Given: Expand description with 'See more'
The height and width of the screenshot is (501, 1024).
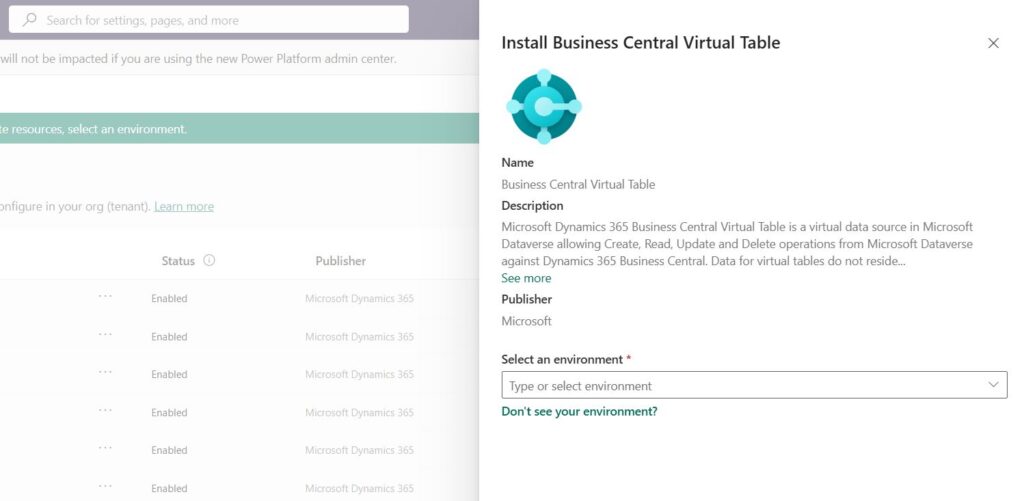Looking at the screenshot, I should click(x=526, y=278).
